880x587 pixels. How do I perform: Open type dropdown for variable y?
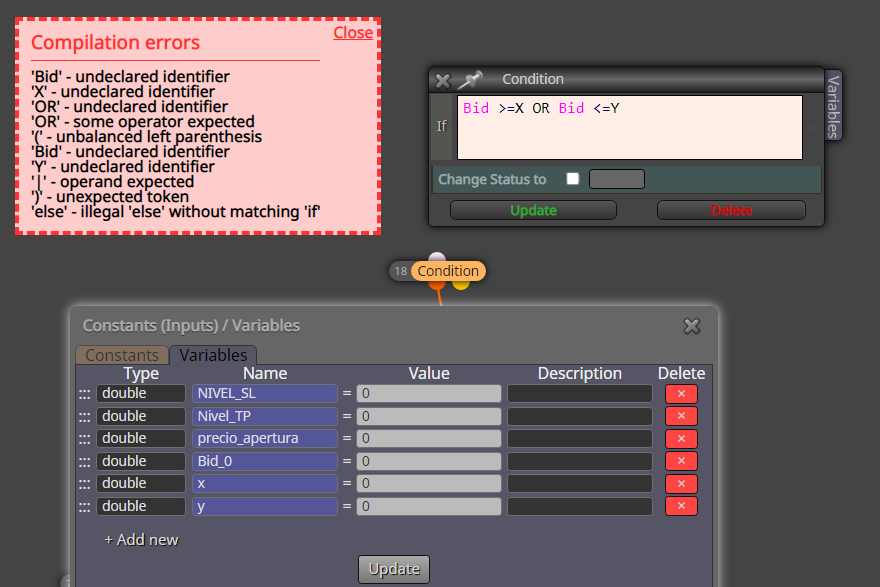point(141,506)
